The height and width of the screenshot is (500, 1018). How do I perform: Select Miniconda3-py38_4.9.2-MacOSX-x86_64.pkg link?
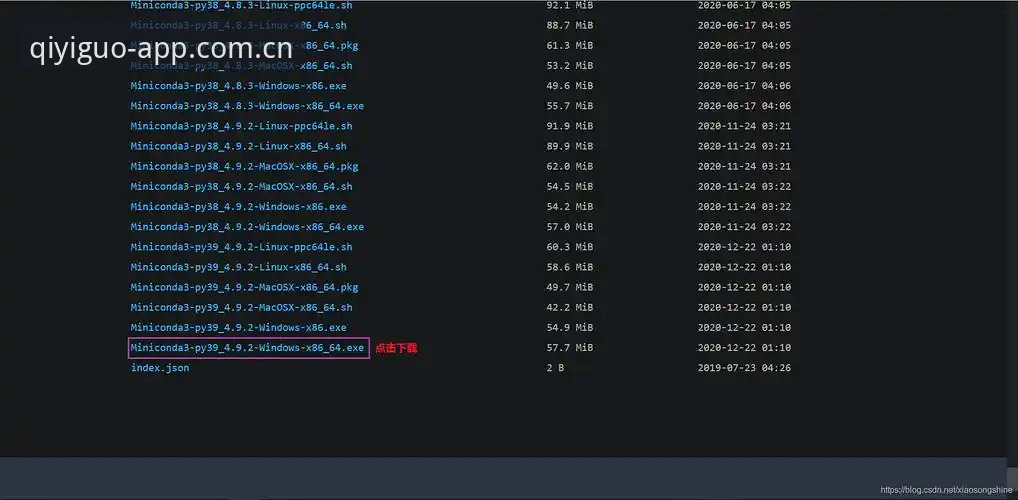click(244, 167)
